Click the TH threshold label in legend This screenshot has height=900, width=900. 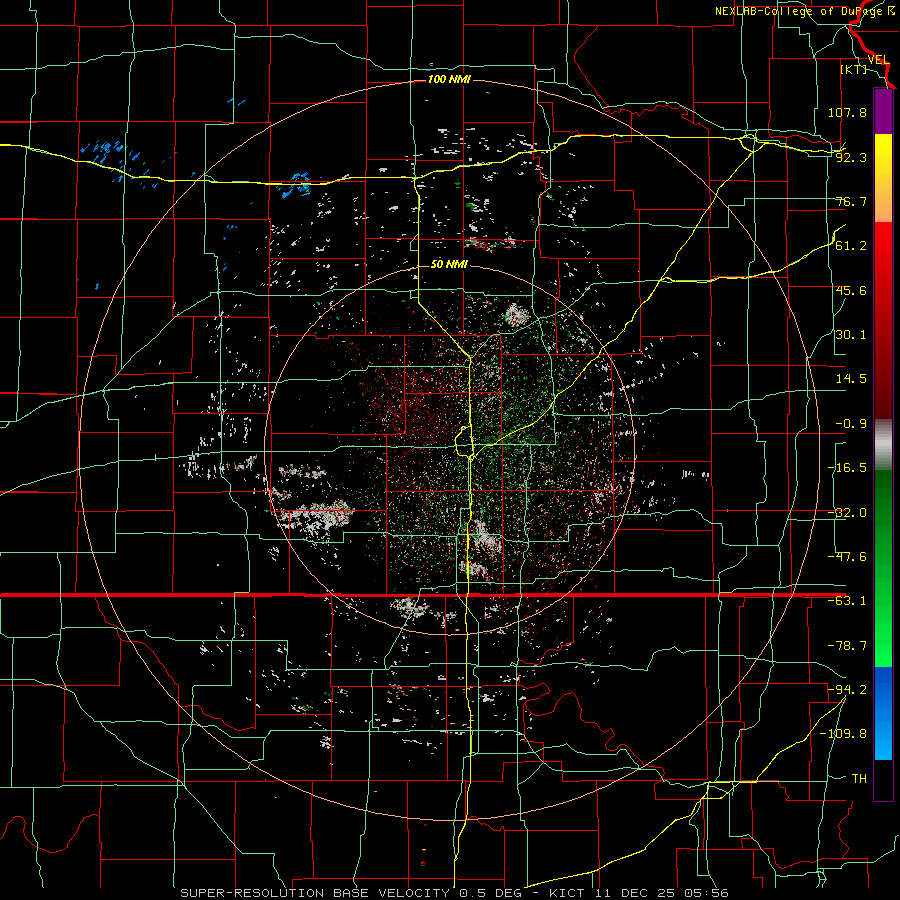pos(859,779)
